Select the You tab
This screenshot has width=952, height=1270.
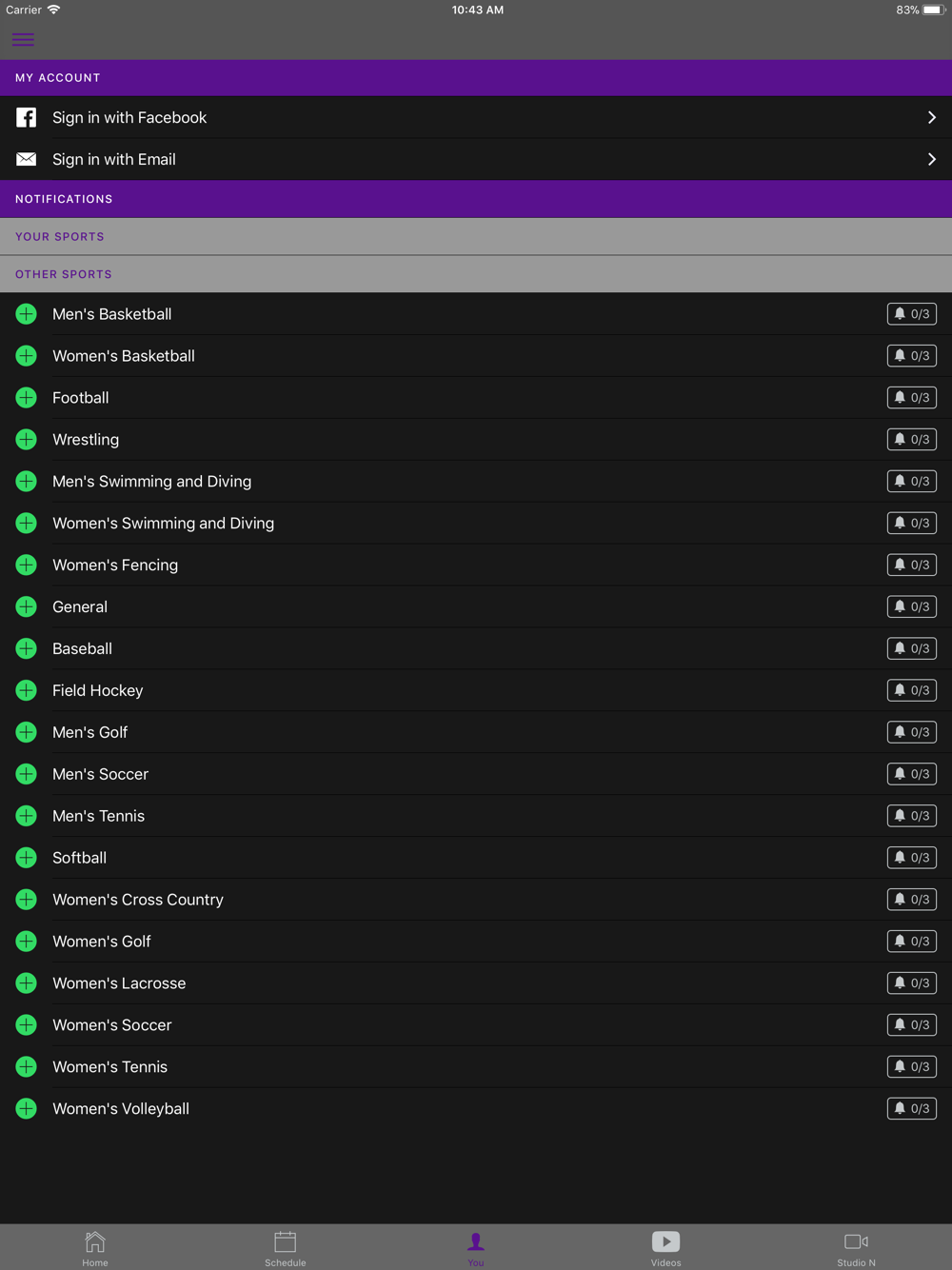coord(476,1248)
